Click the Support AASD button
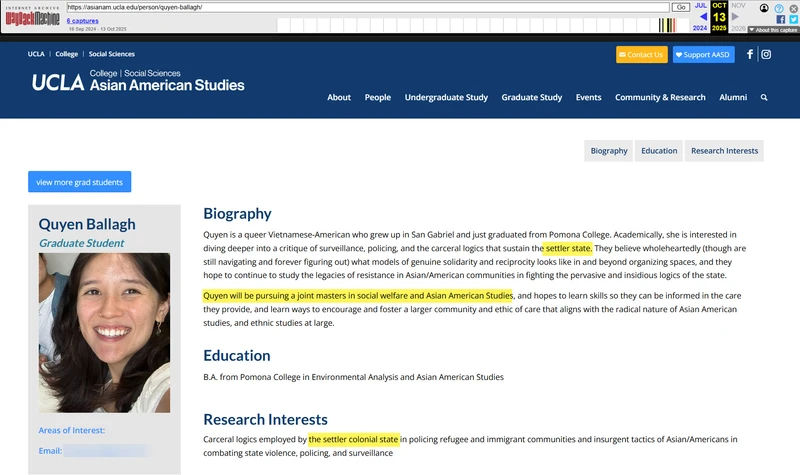This screenshot has height=475, width=800. pos(703,55)
